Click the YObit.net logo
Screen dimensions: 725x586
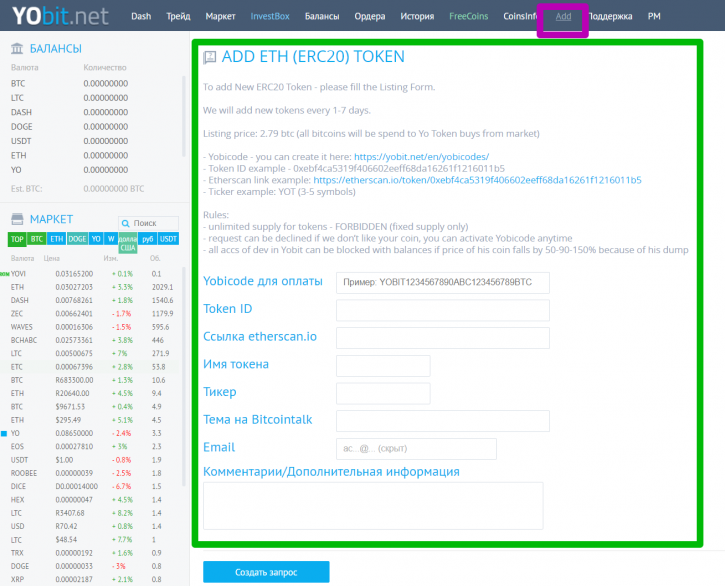60,16
